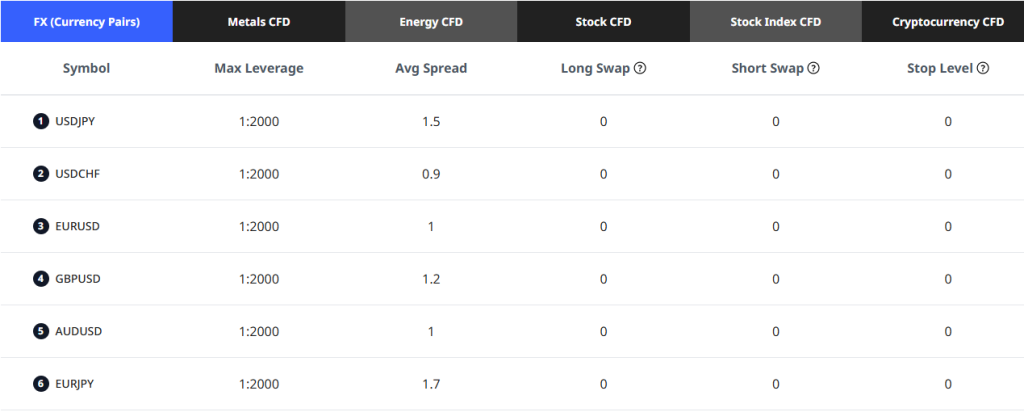Click the Avg Spread column header

point(431,69)
